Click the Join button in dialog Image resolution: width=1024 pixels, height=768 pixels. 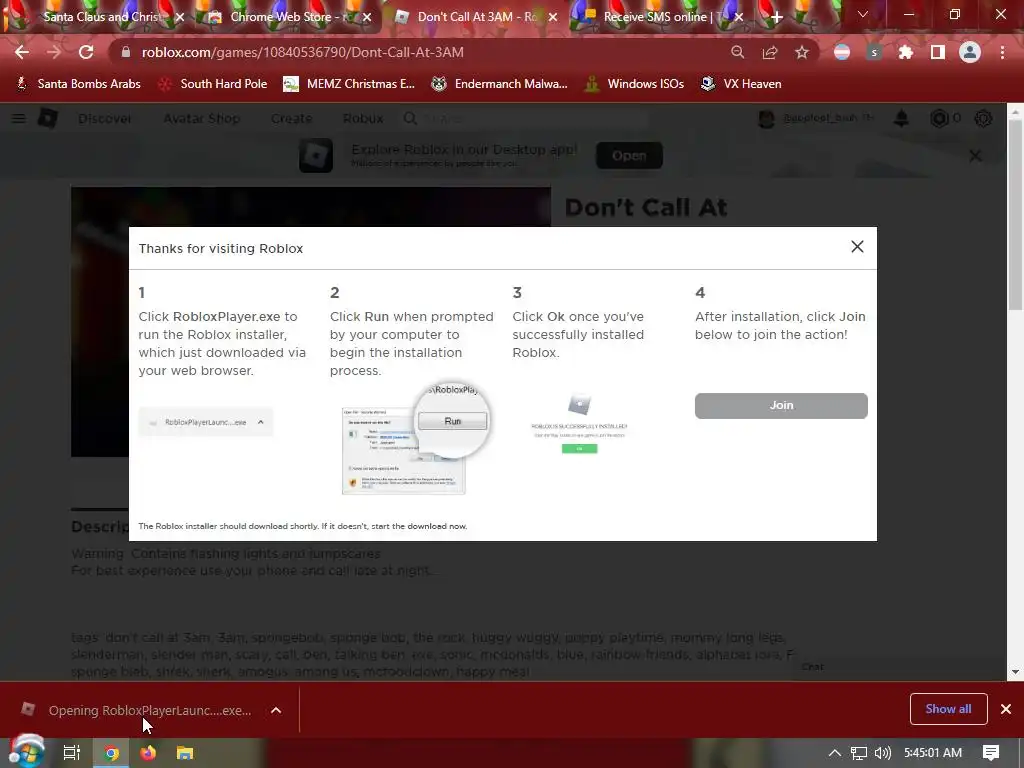point(781,406)
